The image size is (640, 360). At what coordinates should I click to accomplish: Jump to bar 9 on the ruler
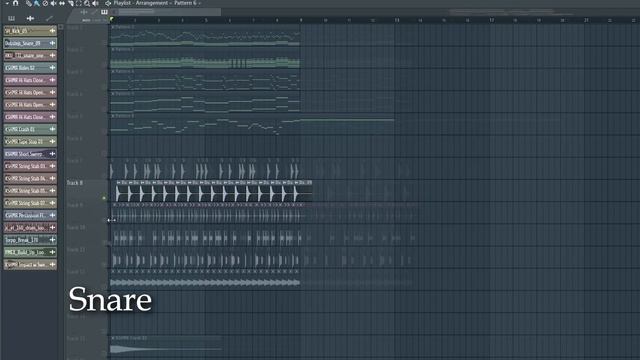point(301,20)
